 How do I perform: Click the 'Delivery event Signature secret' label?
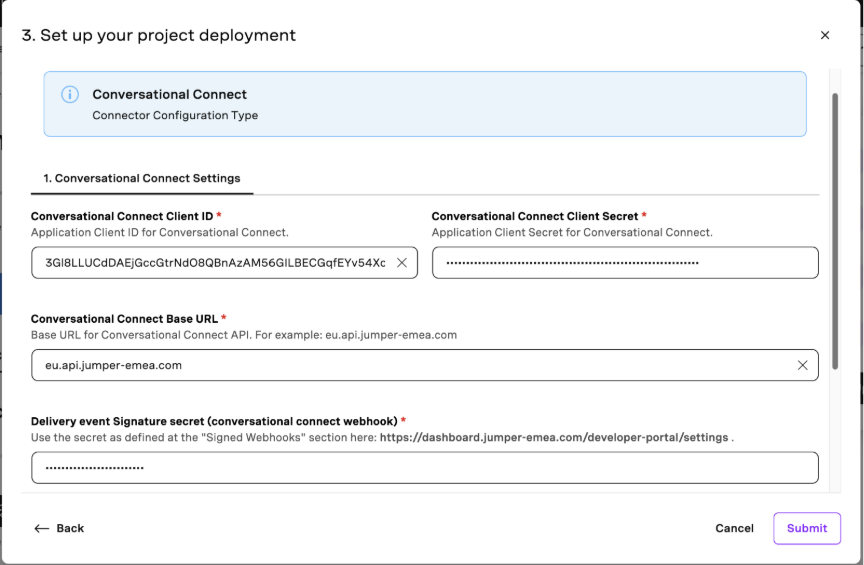(x=214, y=422)
